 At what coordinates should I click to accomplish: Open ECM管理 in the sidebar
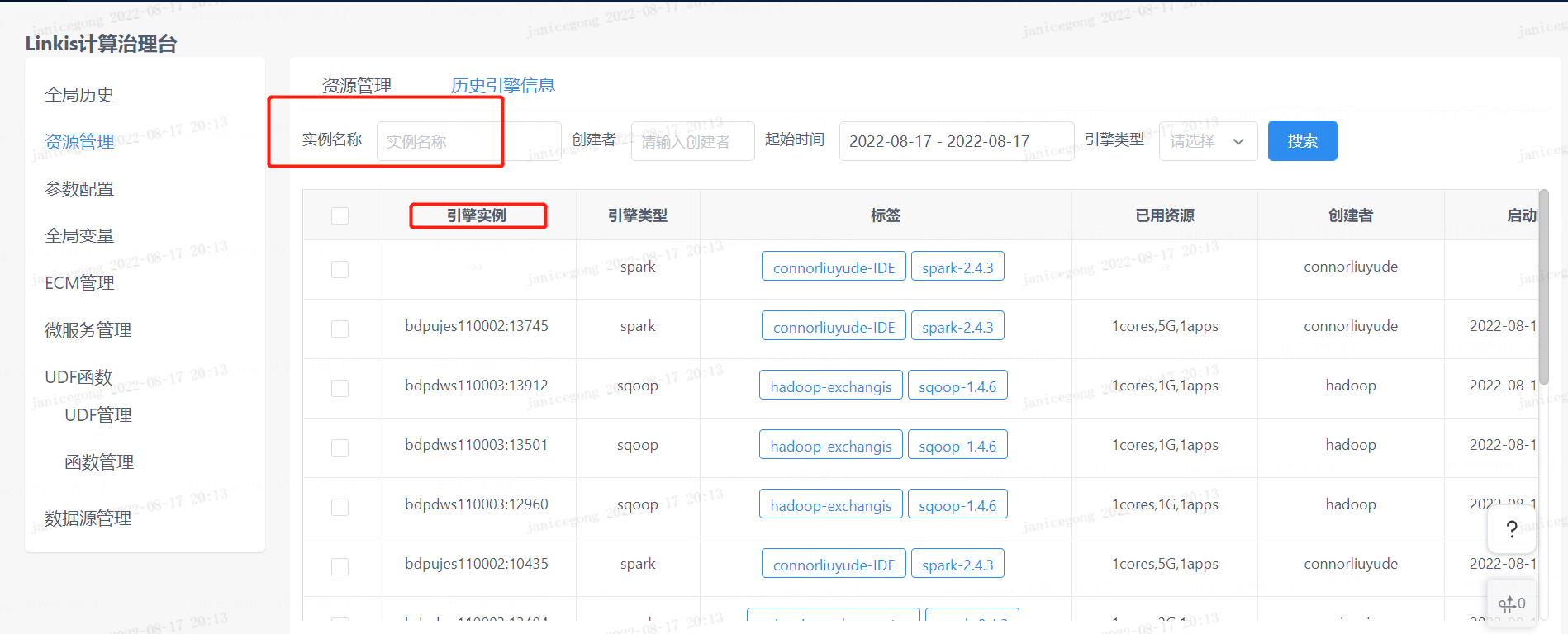point(79,283)
